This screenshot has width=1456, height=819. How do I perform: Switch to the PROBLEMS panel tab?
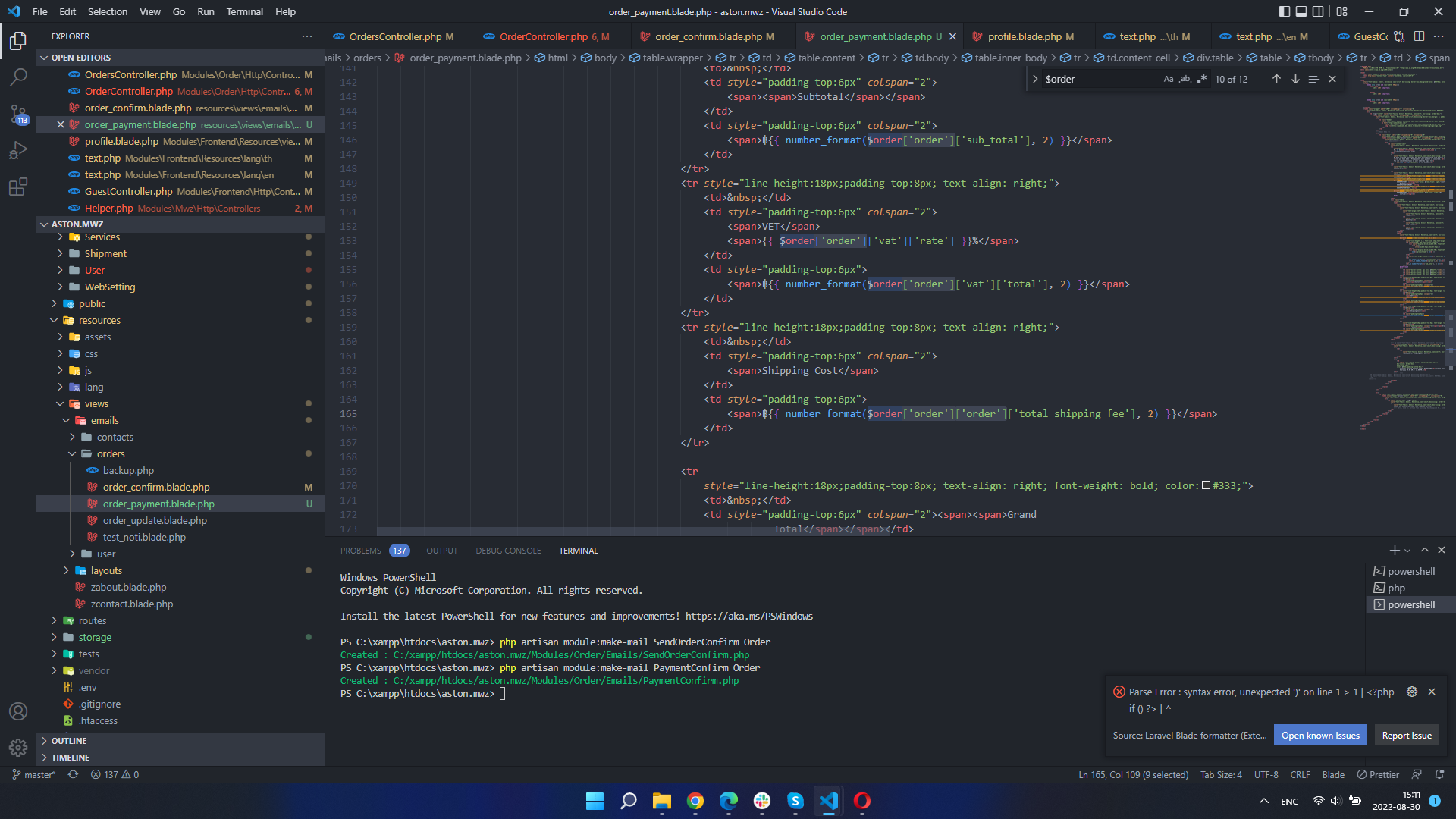[x=360, y=551]
